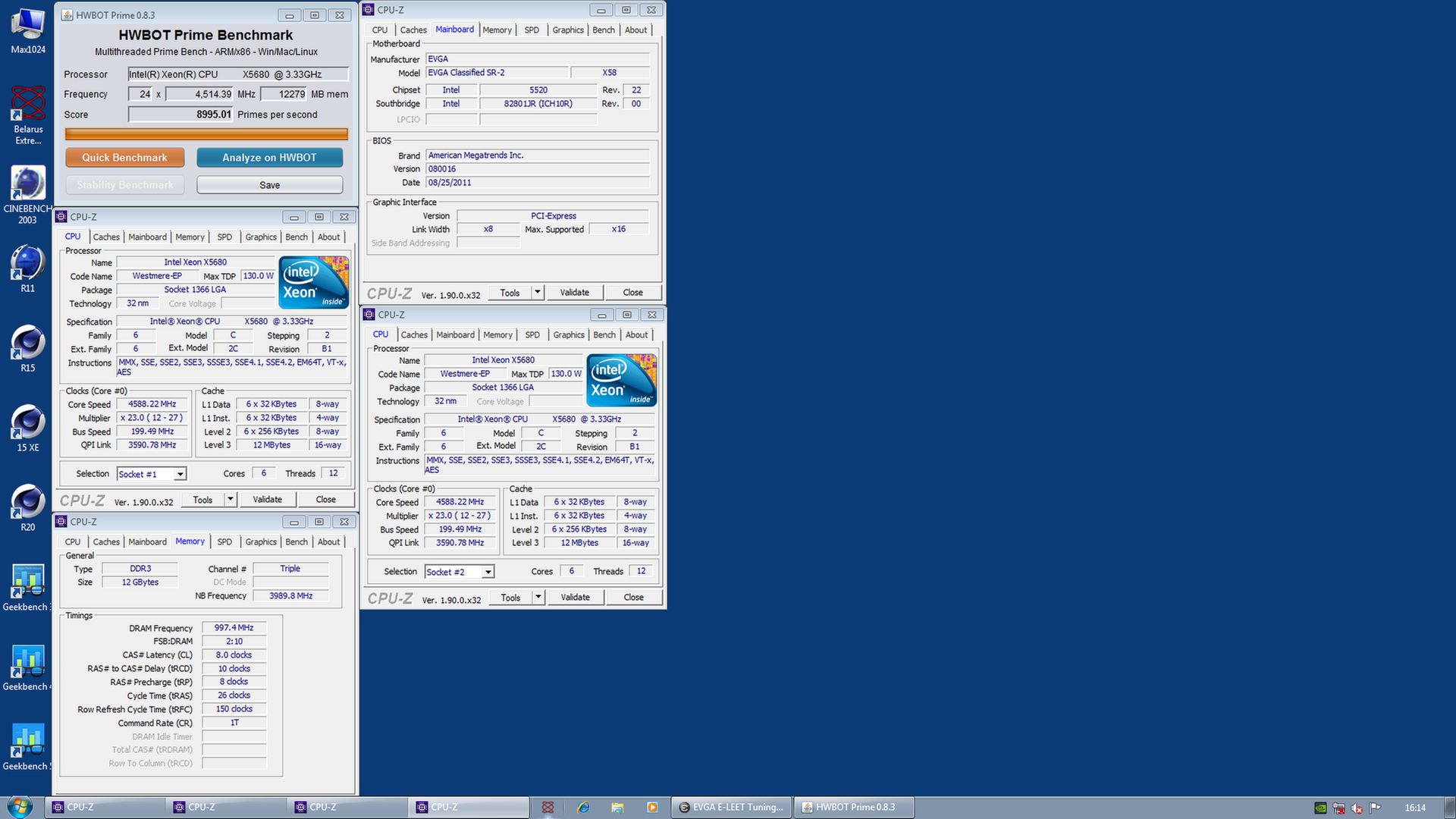Click the DRAM Frequency value 997.4 MHz
Screen dimensions: 1456x819
pyautogui.click(x=234, y=628)
